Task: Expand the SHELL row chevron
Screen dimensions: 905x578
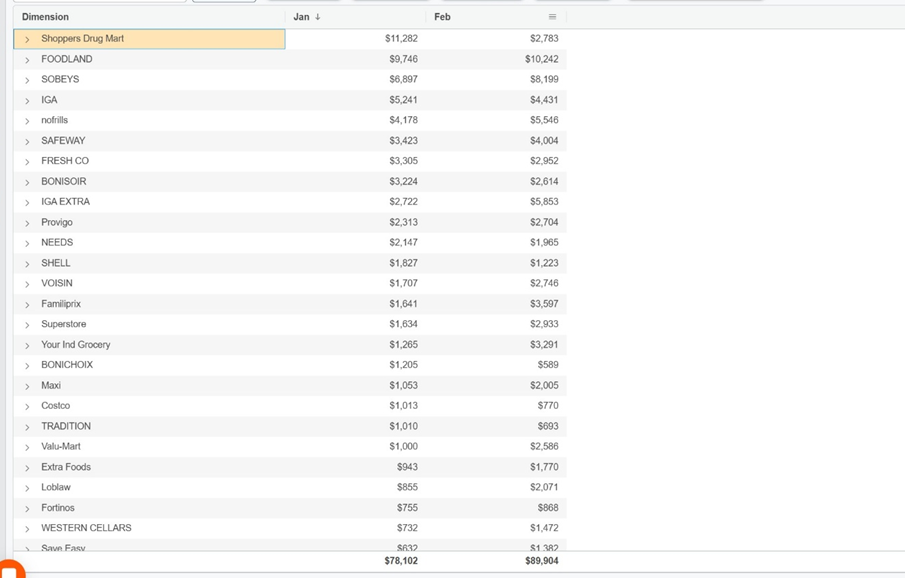Action: pos(27,263)
